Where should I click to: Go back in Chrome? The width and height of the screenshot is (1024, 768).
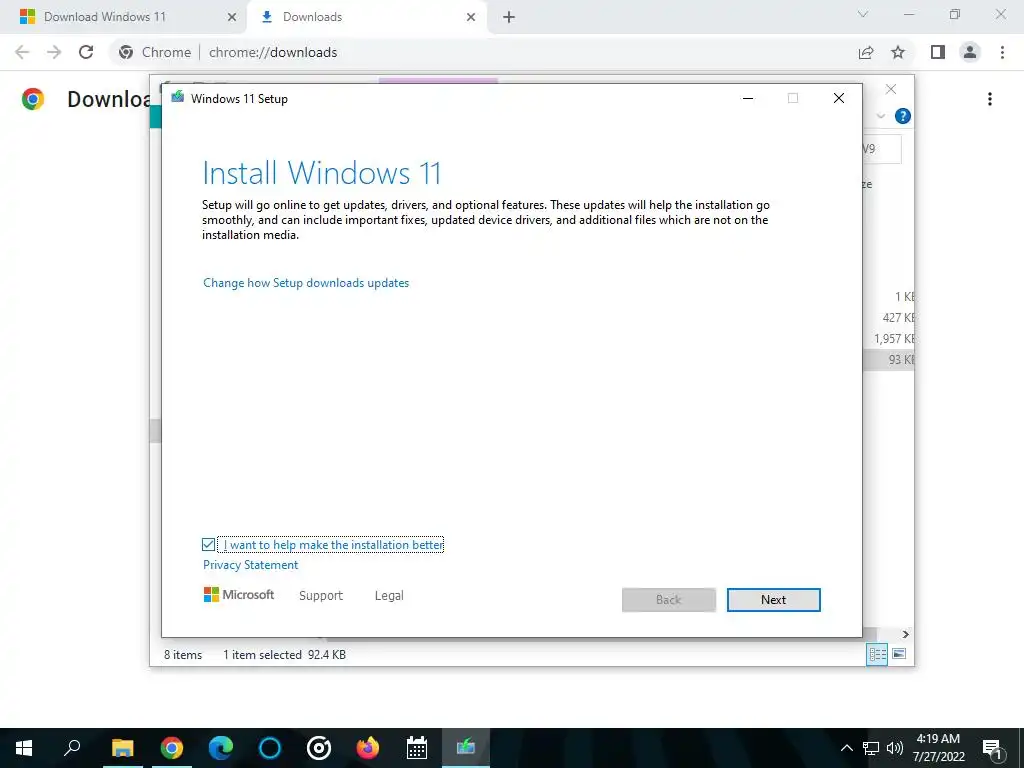pyautogui.click(x=22, y=52)
